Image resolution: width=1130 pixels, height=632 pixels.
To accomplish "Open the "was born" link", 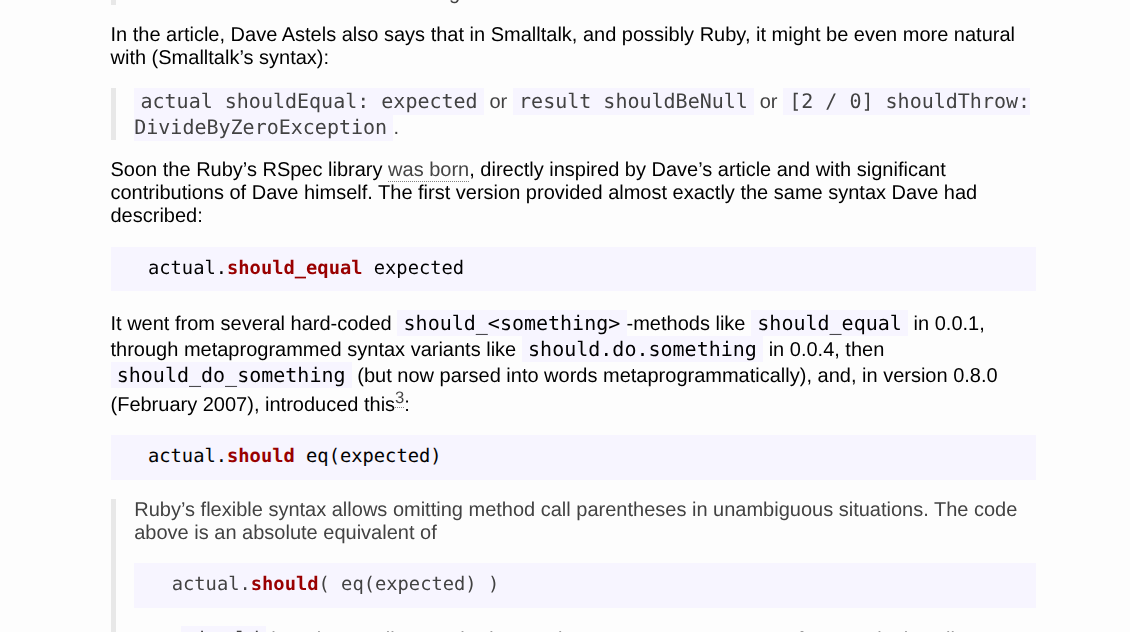I will [x=428, y=169].
